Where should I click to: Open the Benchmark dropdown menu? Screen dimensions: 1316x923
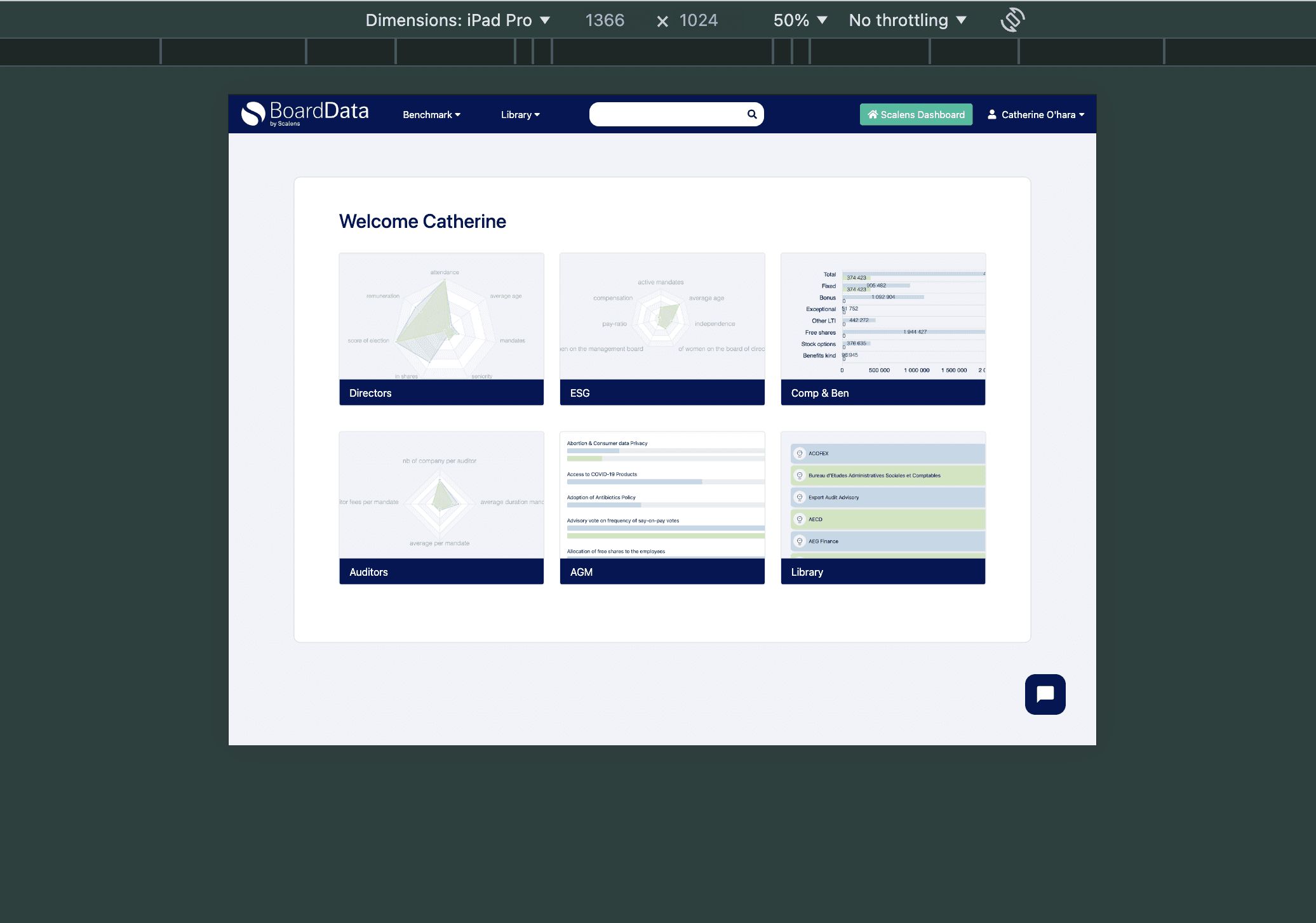tap(431, 115)
